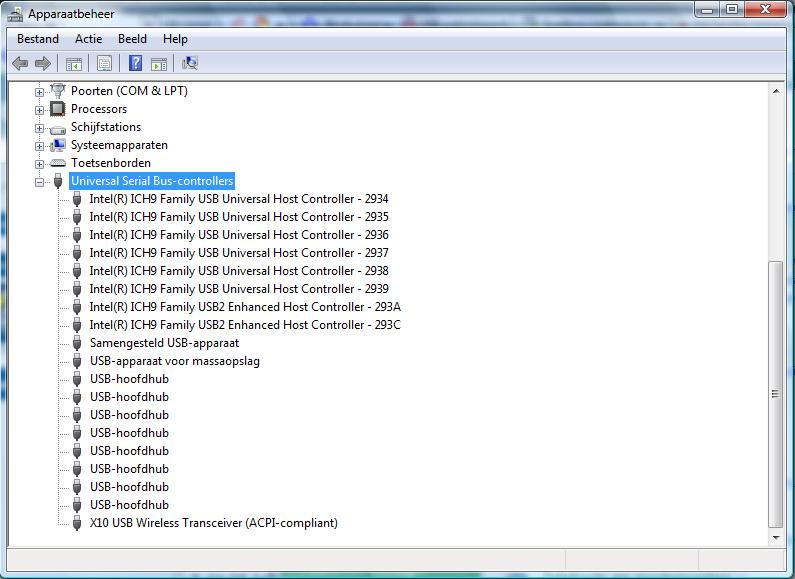Select Universal Host Controller - 2939
This screenshot has height=579, width=795.
pos(239,289)
